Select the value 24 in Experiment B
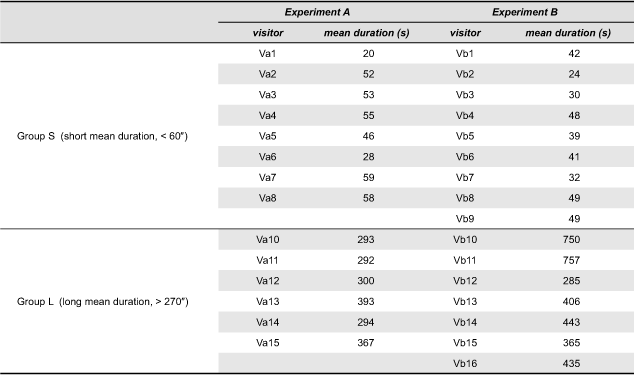 coord(574,74)
